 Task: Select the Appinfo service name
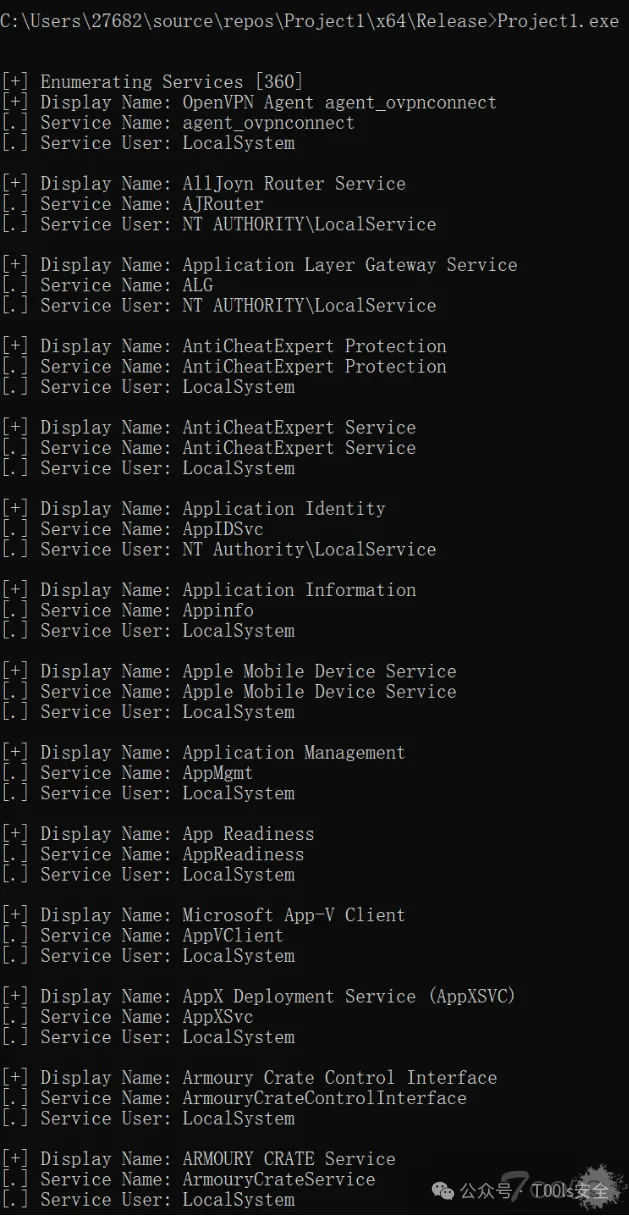[x=218, y=610]
